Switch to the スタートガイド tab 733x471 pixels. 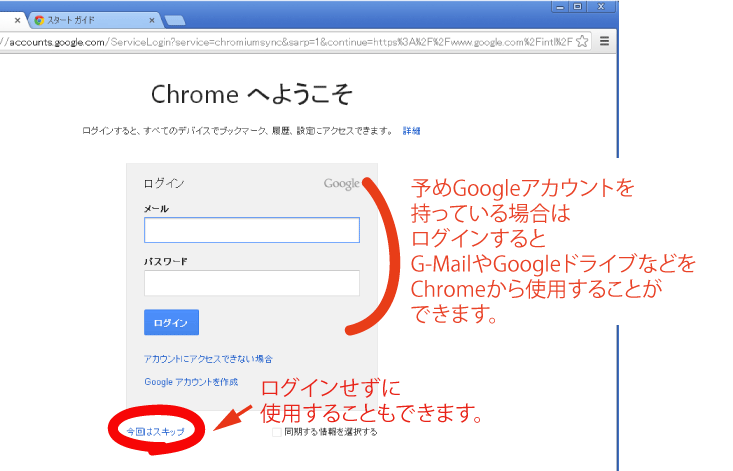(x=95, y=21)
